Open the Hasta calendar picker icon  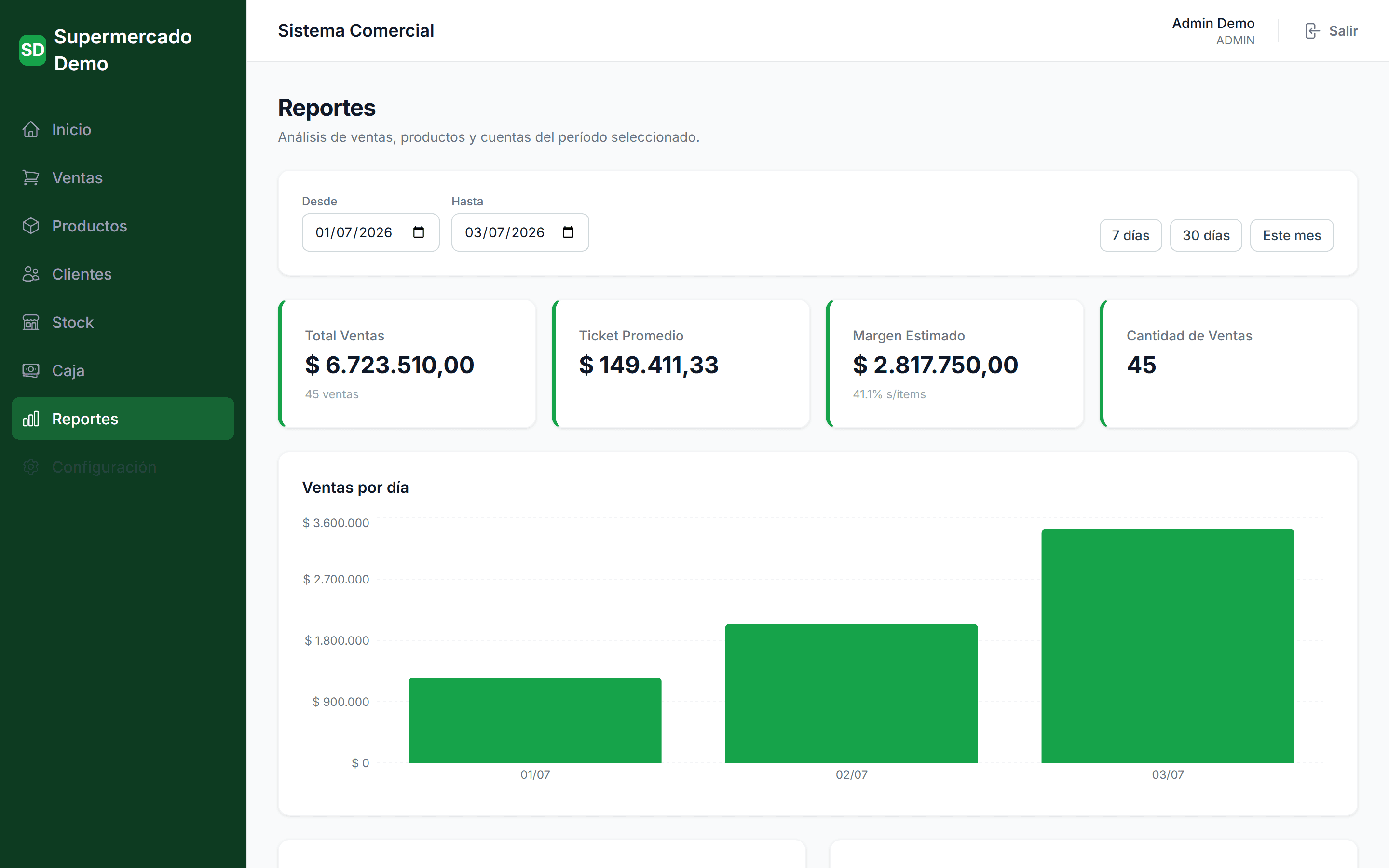coord(568,232)
